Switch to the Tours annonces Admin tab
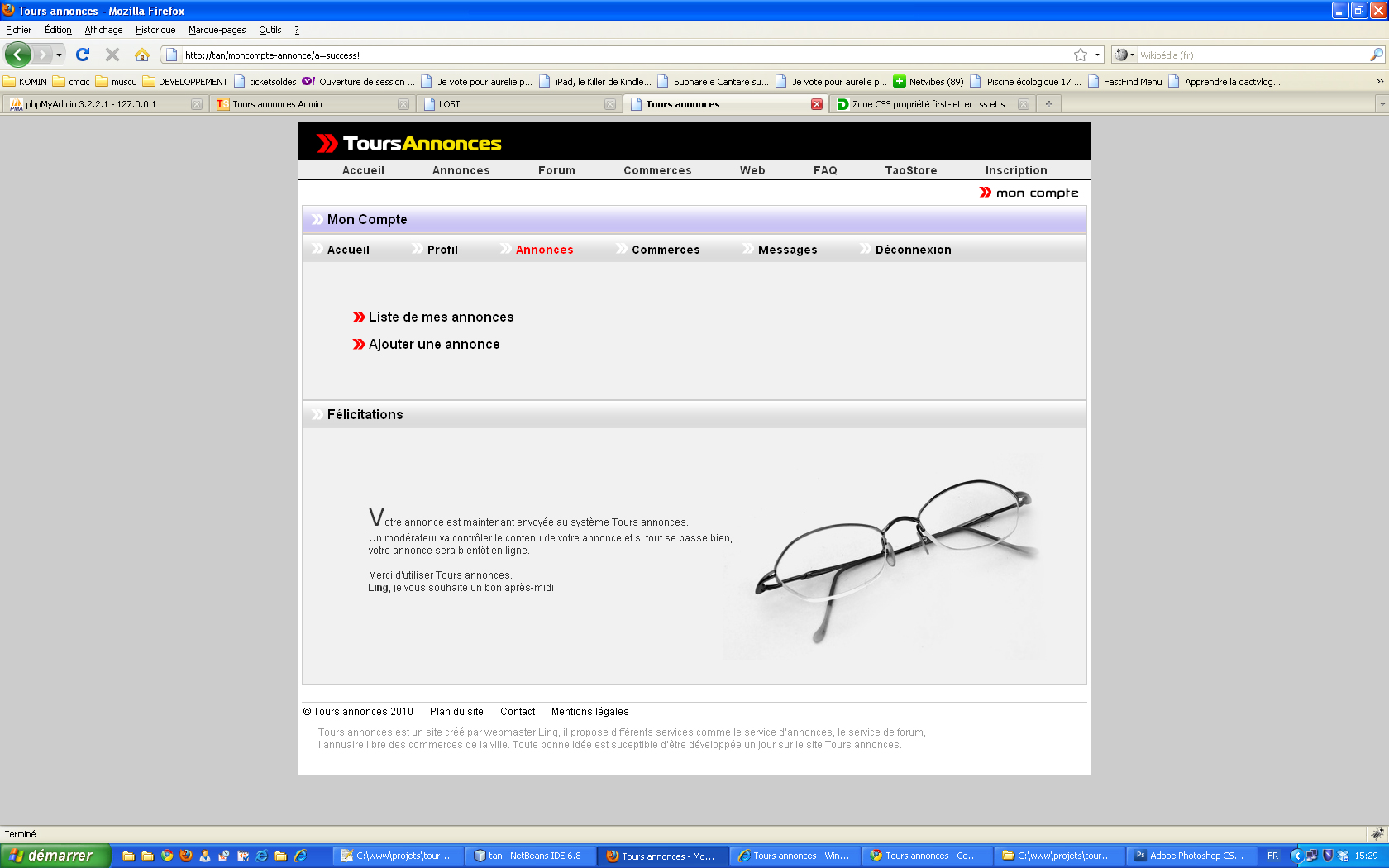The width and height of the screenshot is (1389, 868). (x=312, y=104)
